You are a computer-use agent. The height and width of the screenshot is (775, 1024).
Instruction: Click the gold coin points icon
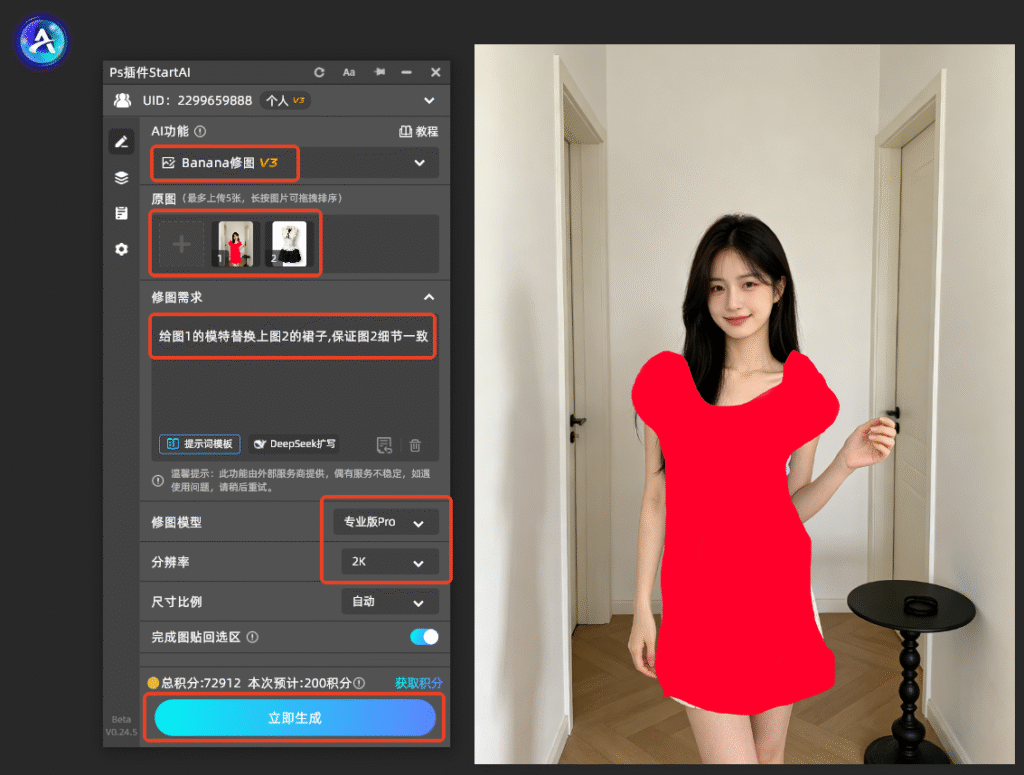[153, 683]
